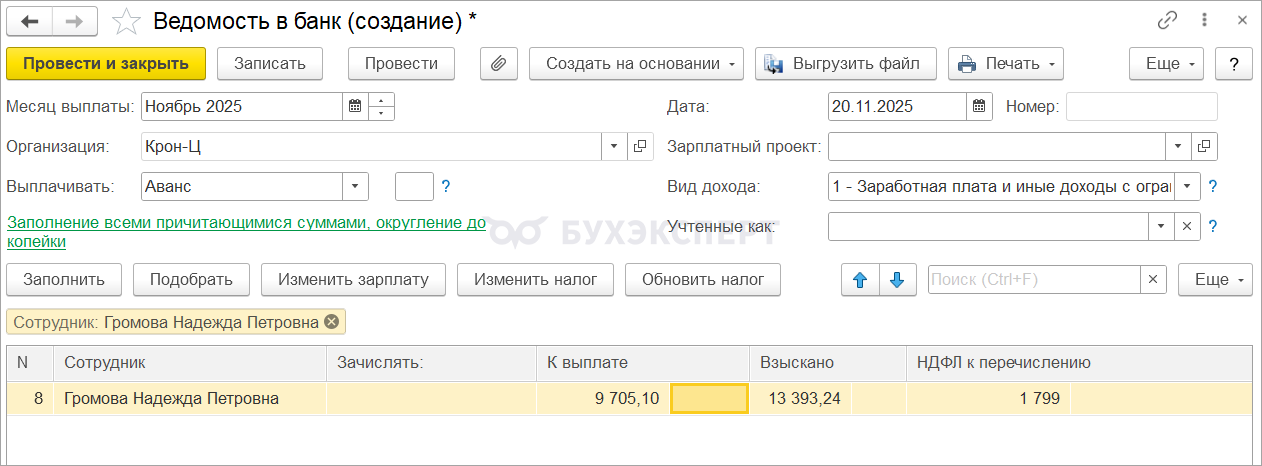Show help for Учтенные как field
The height and width of the screenshot is (466, 1262).
(1212, 226)
